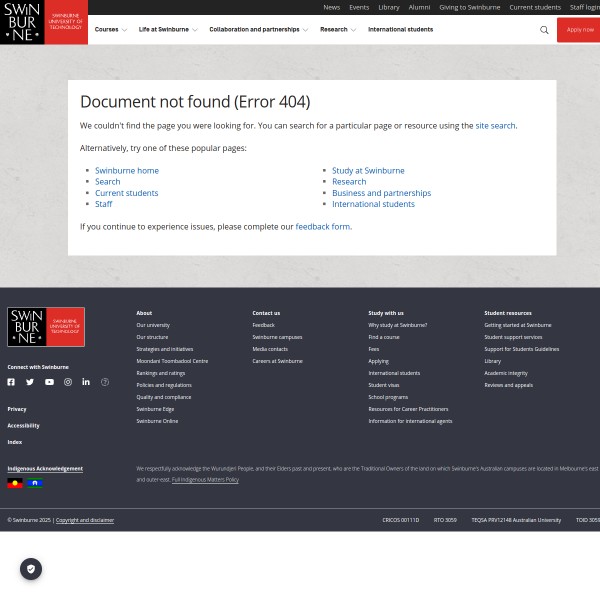The image size is (600, 600).
Task: Open the Library link in top bar
Action: (x=389, y=7)
